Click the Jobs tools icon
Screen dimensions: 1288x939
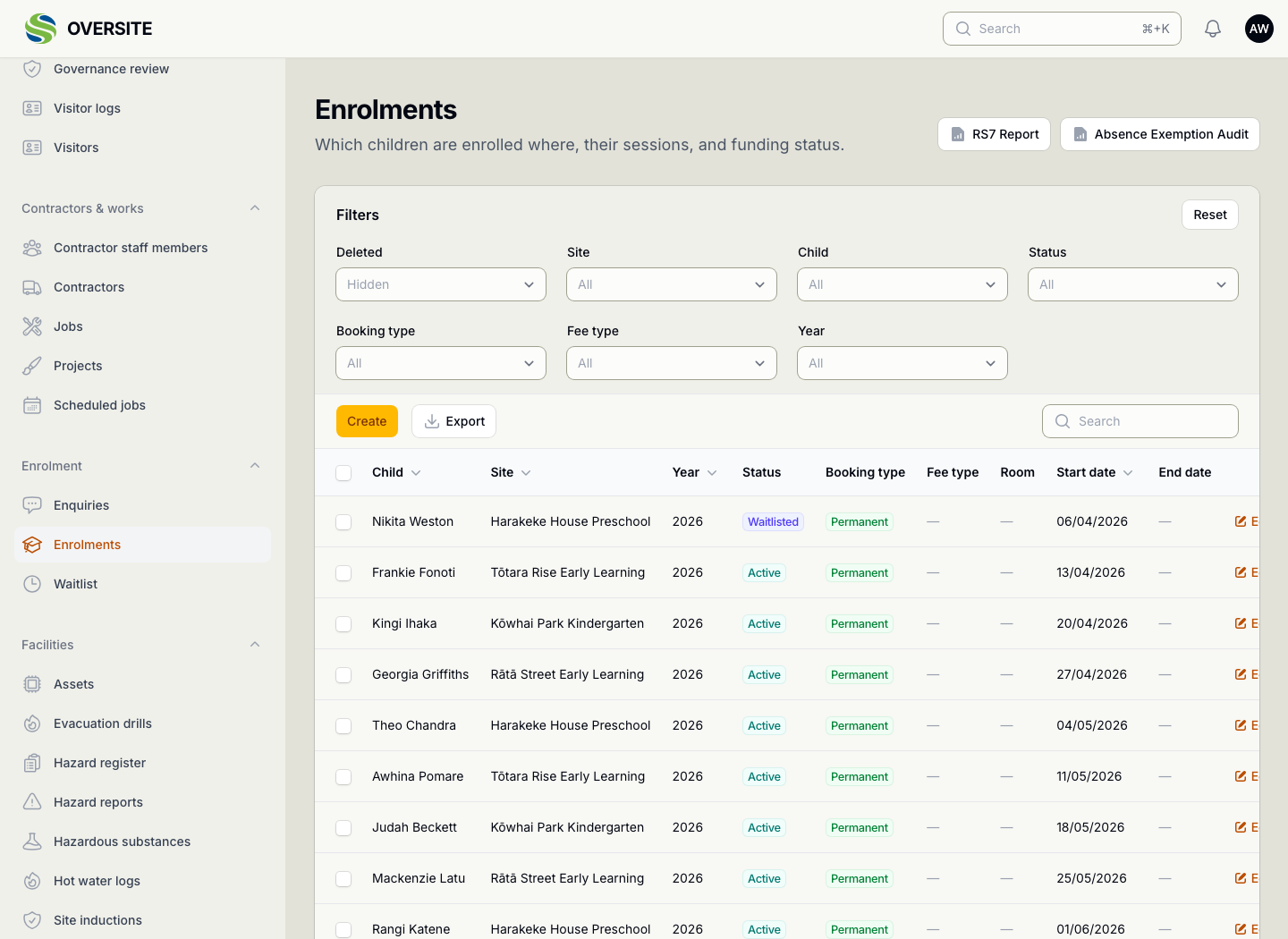coord(32,326)
